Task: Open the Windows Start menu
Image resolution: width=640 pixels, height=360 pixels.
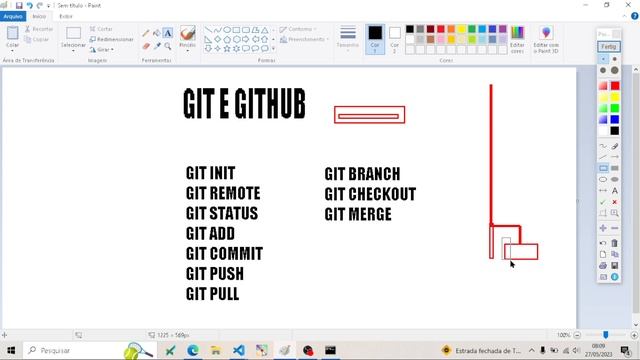Action: tap(11, 350)
